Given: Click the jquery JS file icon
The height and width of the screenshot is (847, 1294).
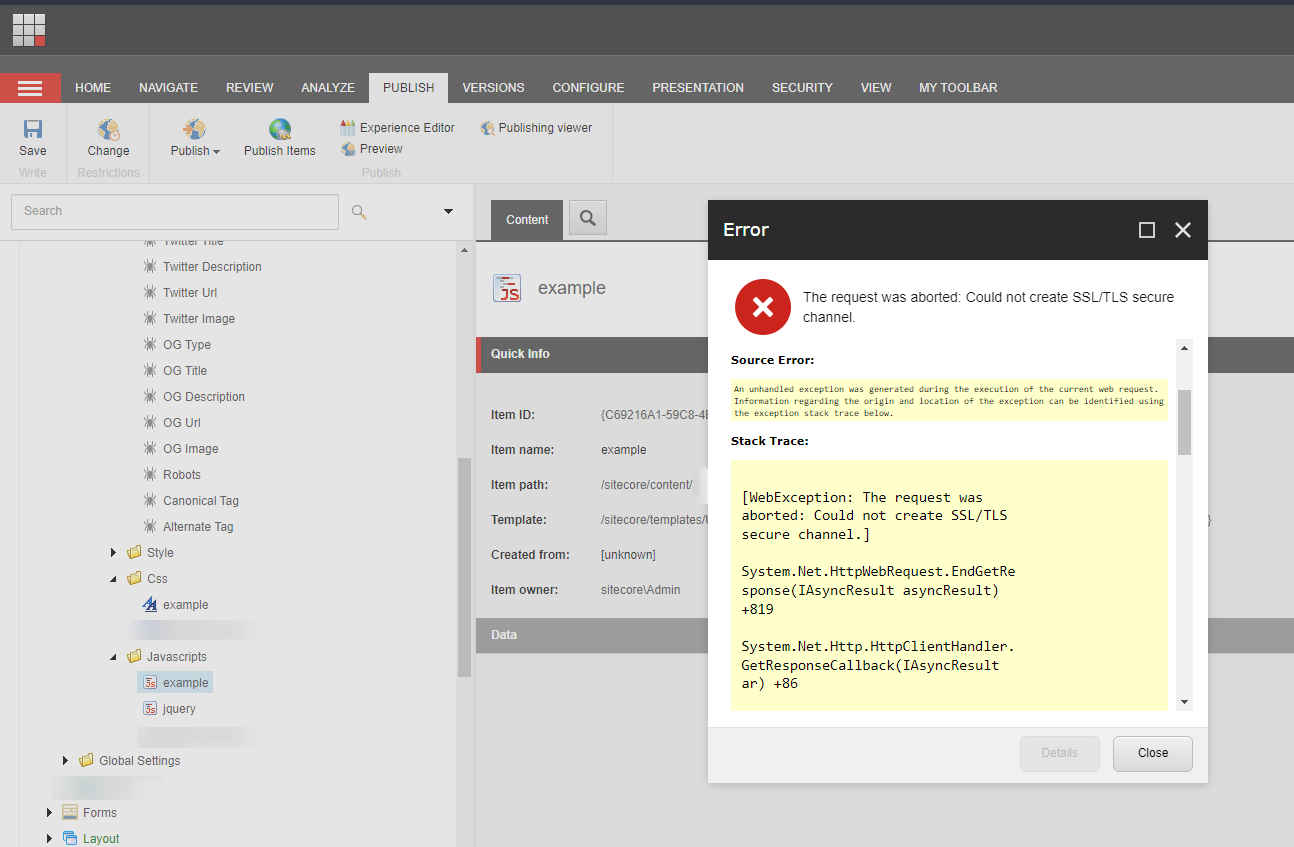Looking at the screenshot, I should coord(149,709).
